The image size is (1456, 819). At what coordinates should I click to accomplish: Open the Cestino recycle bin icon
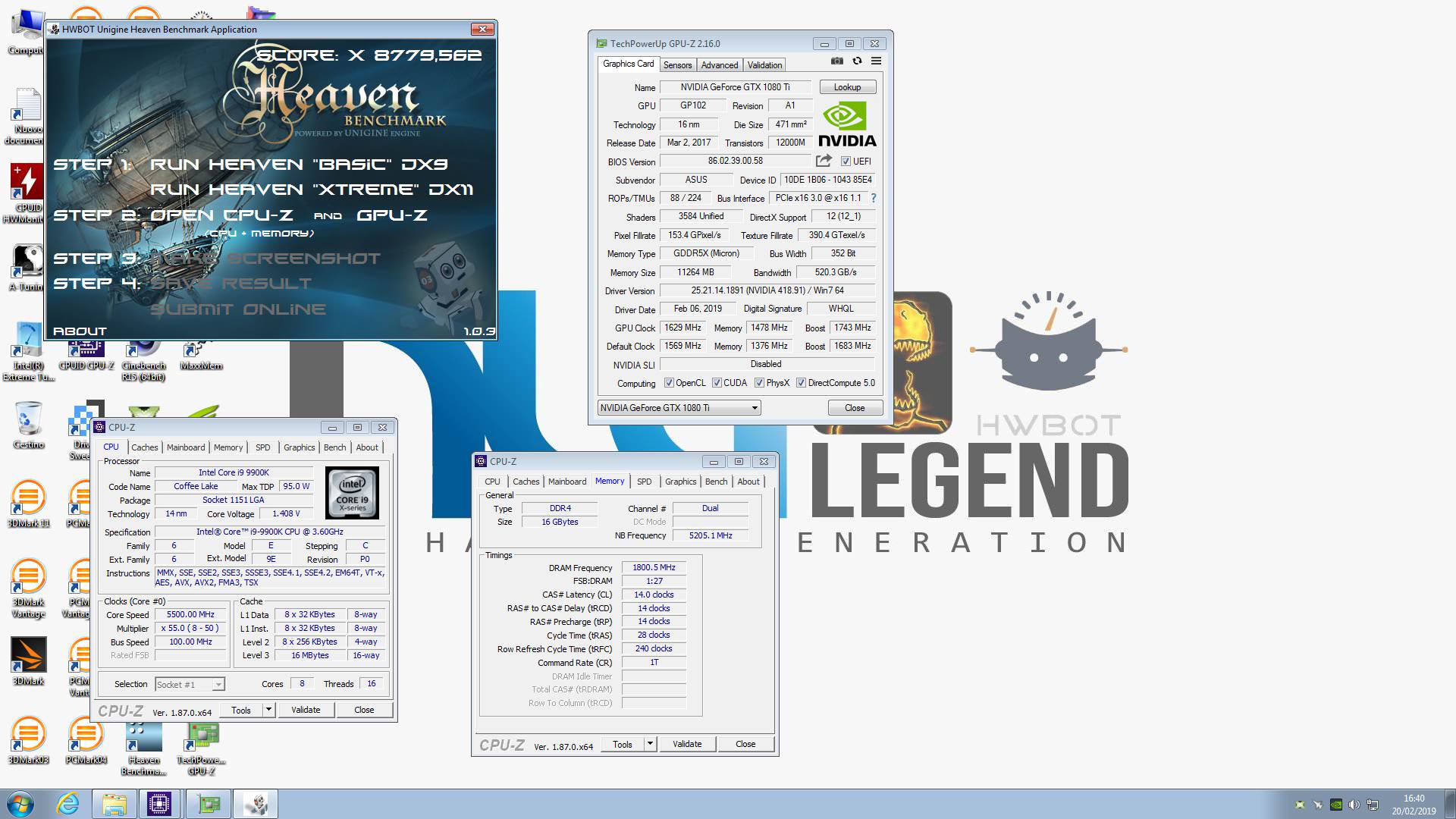(28, 425)
